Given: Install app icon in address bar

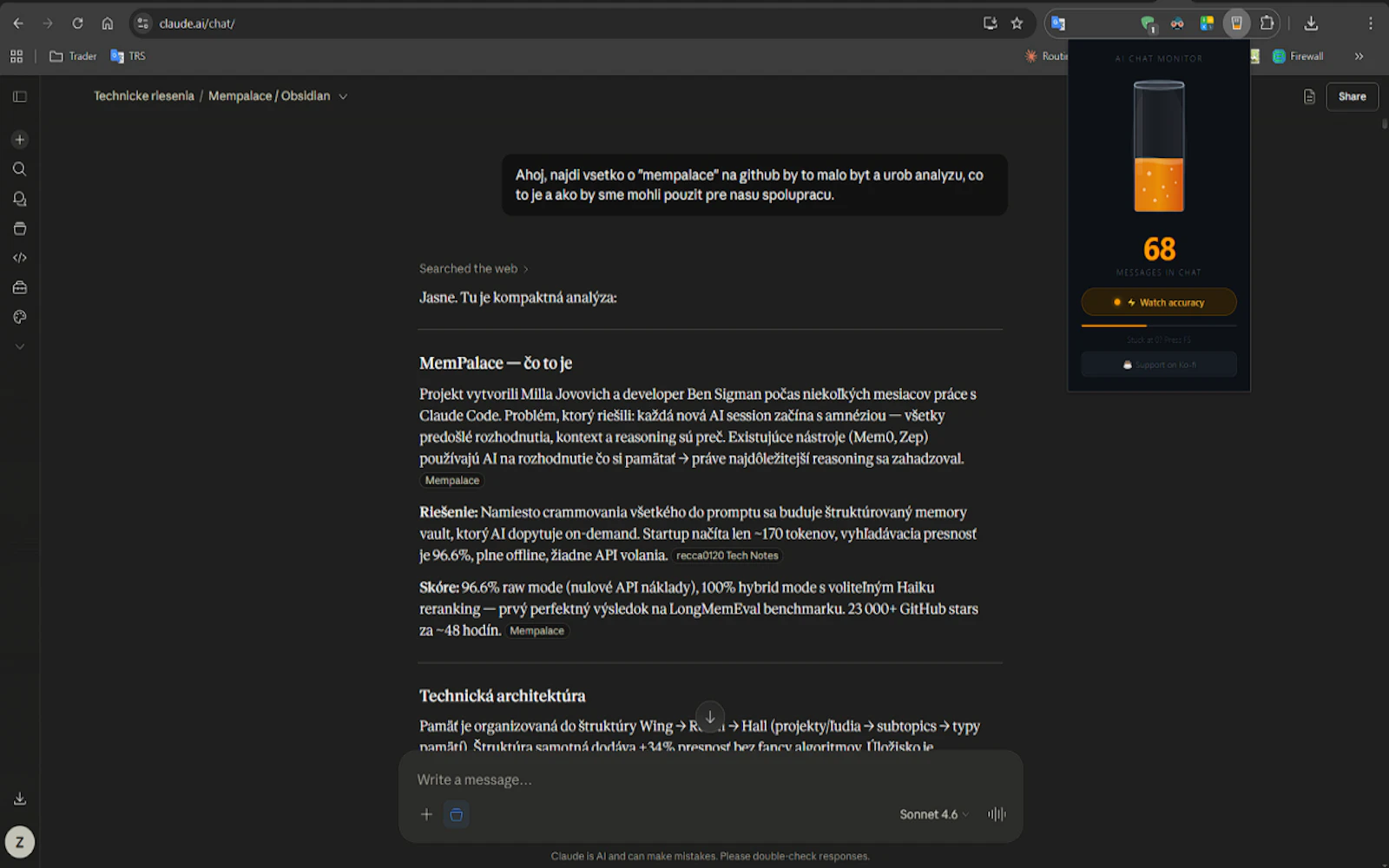Looking at the screenshot, I should pyautogui.click(x=990, y=23).
